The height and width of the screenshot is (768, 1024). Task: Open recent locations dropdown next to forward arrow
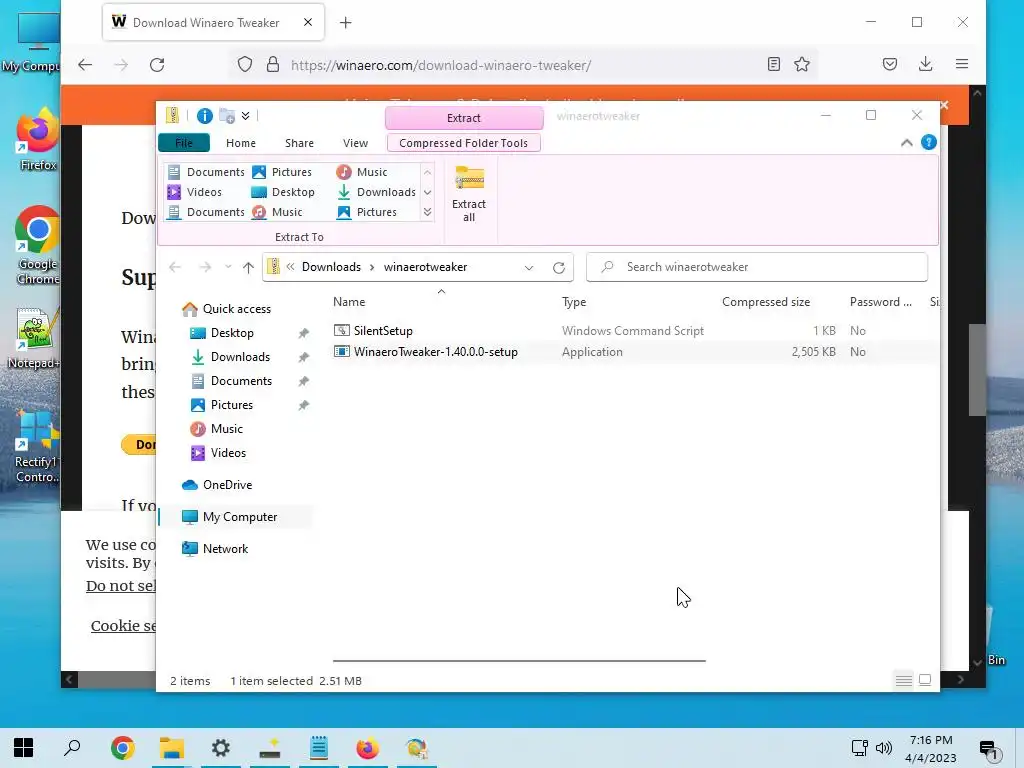tap(228, 267)
